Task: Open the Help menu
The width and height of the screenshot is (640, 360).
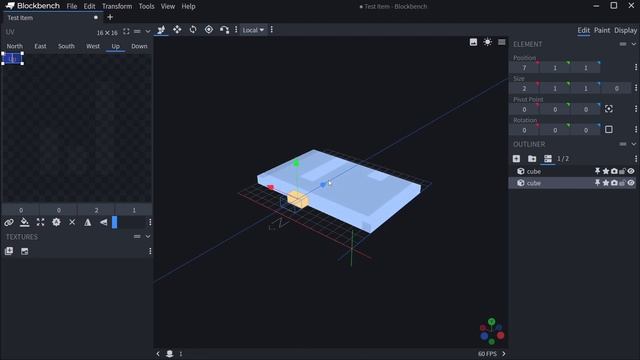Action: click(188, 7)
